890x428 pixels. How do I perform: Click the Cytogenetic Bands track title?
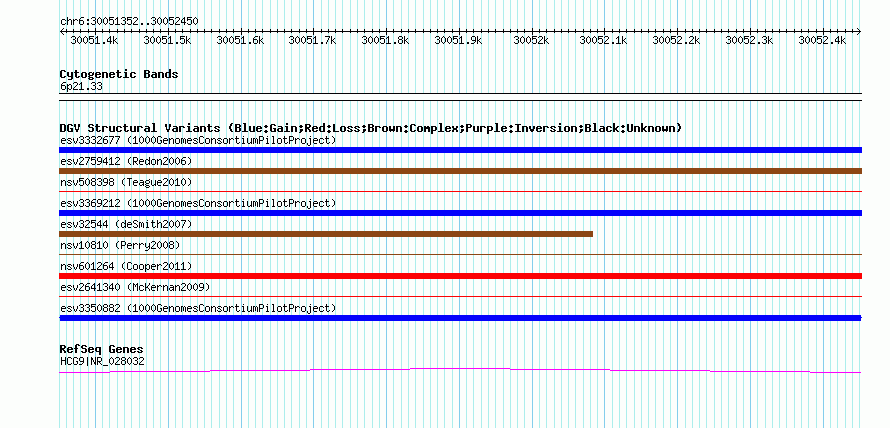click(x=119, y=74)
